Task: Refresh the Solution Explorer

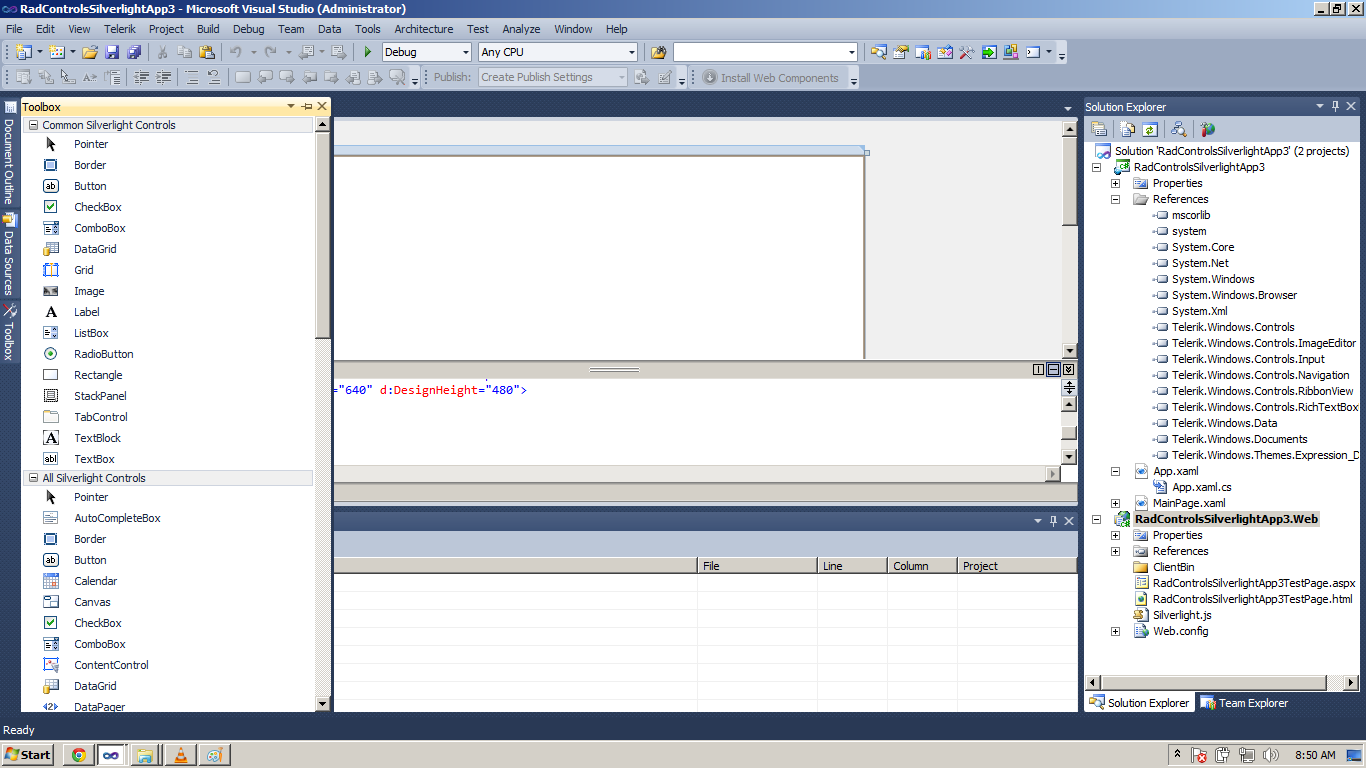Action: pos(1150,129)
